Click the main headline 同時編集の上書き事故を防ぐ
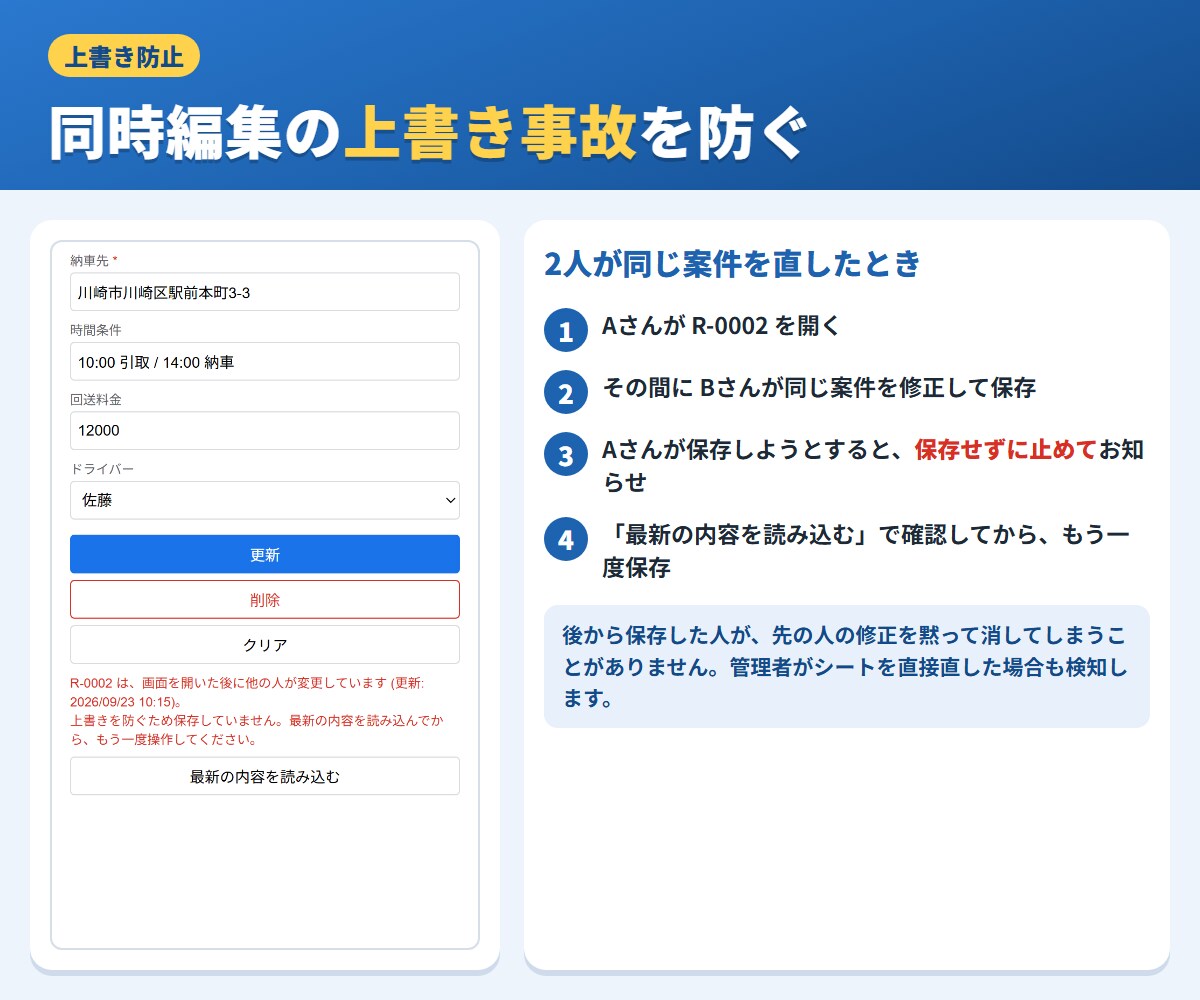 click(426, 132)
